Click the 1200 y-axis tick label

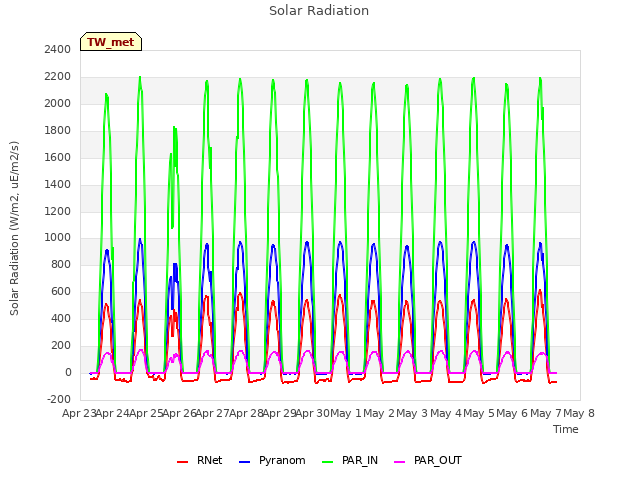[58, 211]
